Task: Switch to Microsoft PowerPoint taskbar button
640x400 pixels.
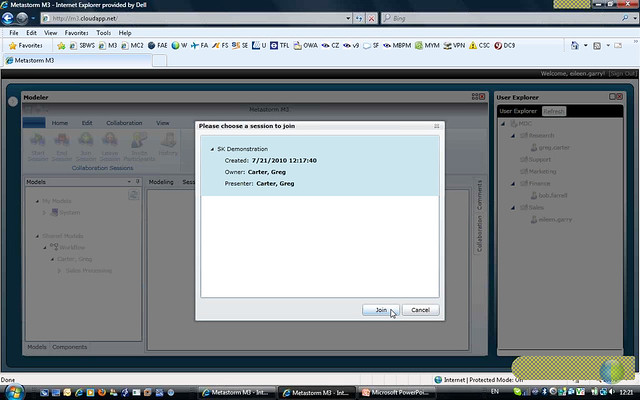Action: (397, 393)
